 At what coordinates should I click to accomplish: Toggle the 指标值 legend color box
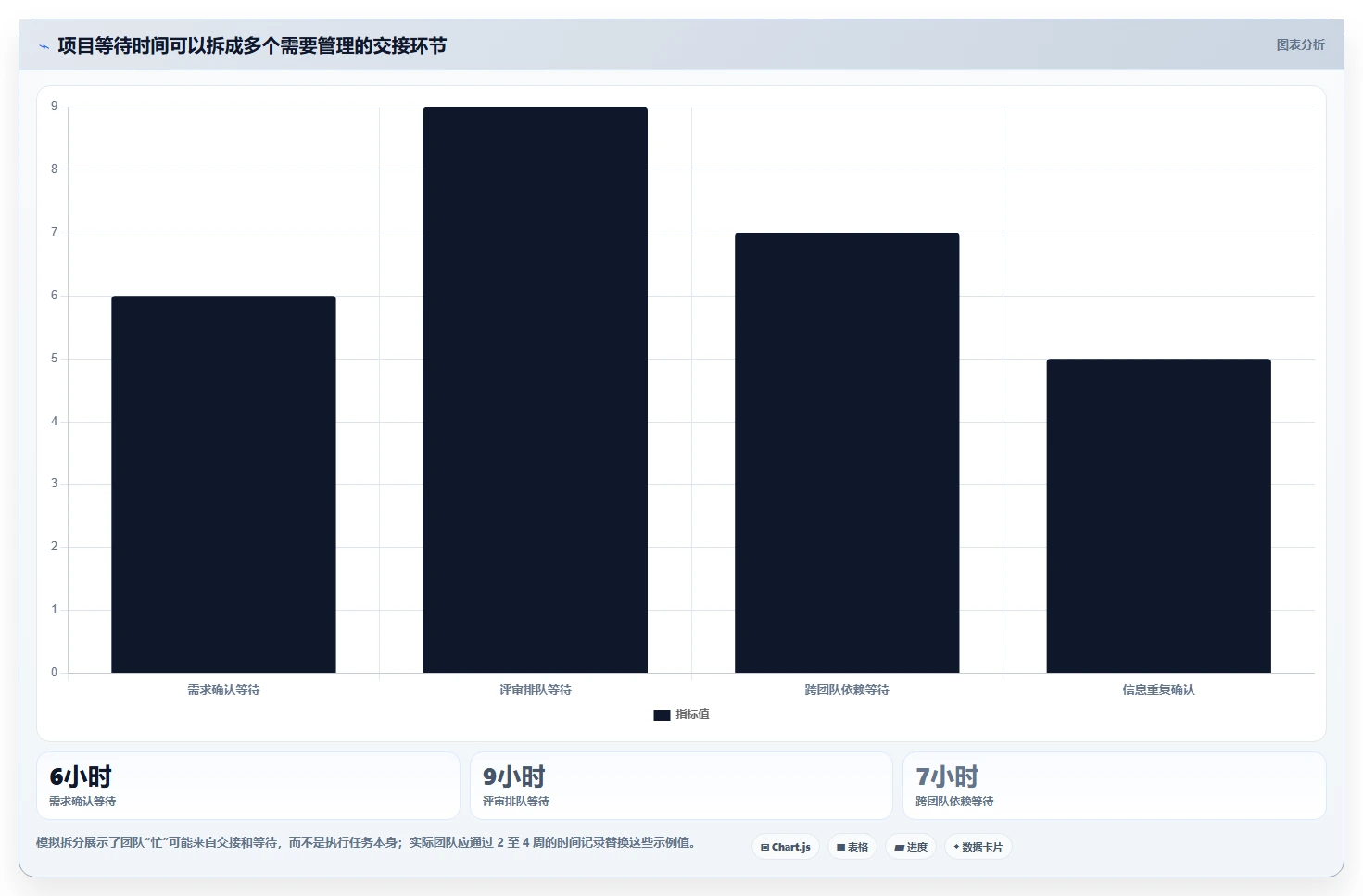tap(662, 714)
